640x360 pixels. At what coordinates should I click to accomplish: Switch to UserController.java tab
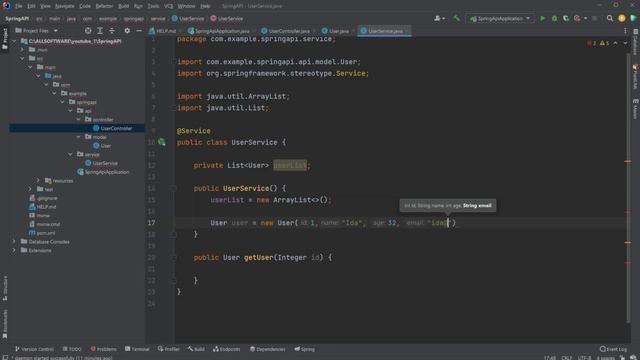pos(288,31)
